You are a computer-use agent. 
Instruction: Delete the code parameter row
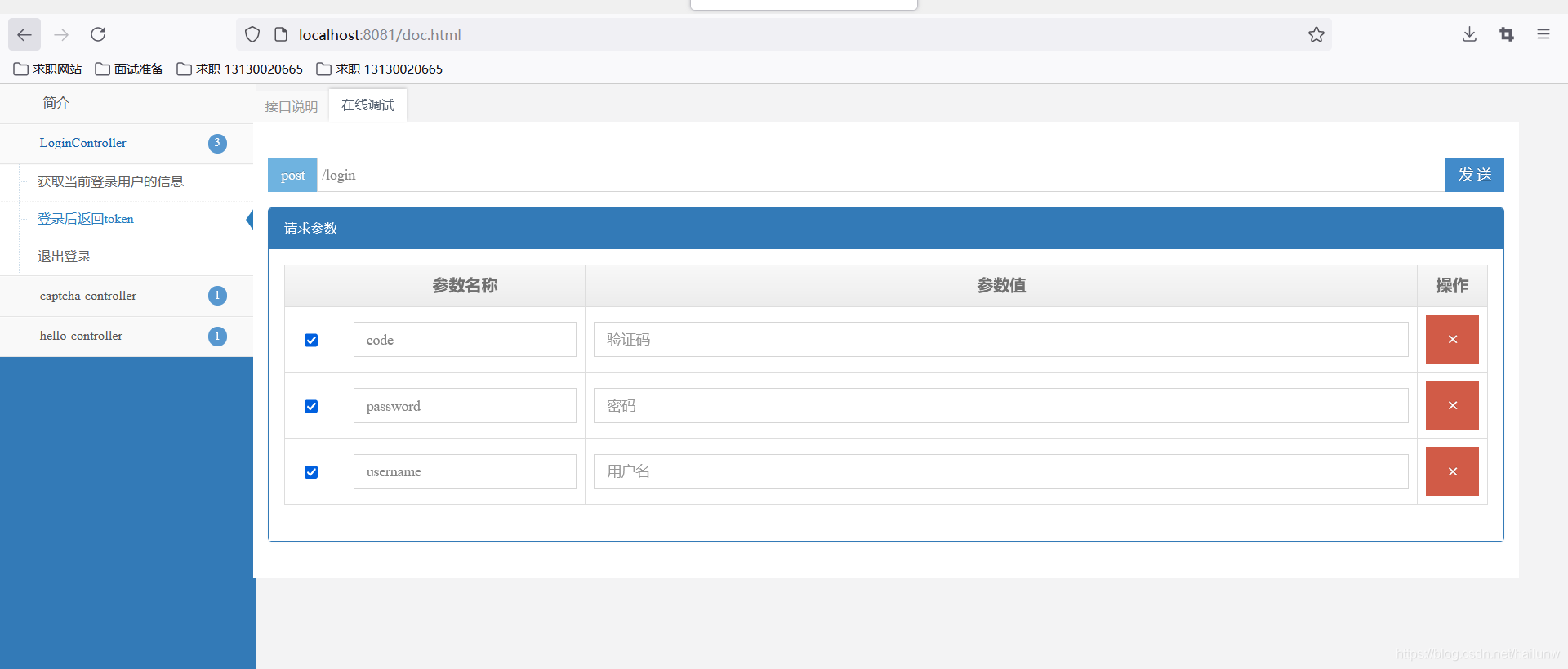pos(1452,340)
